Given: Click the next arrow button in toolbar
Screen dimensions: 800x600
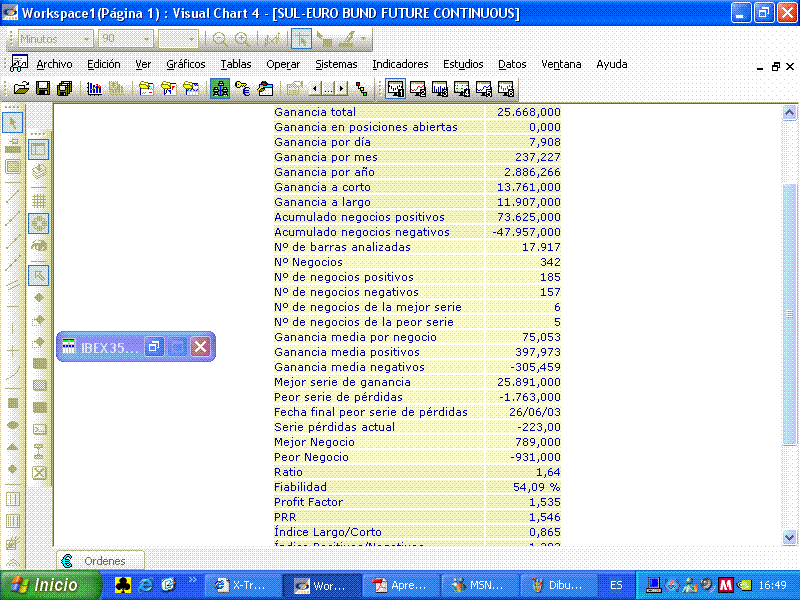Looking at the screenshot, I should pos(341,89).
